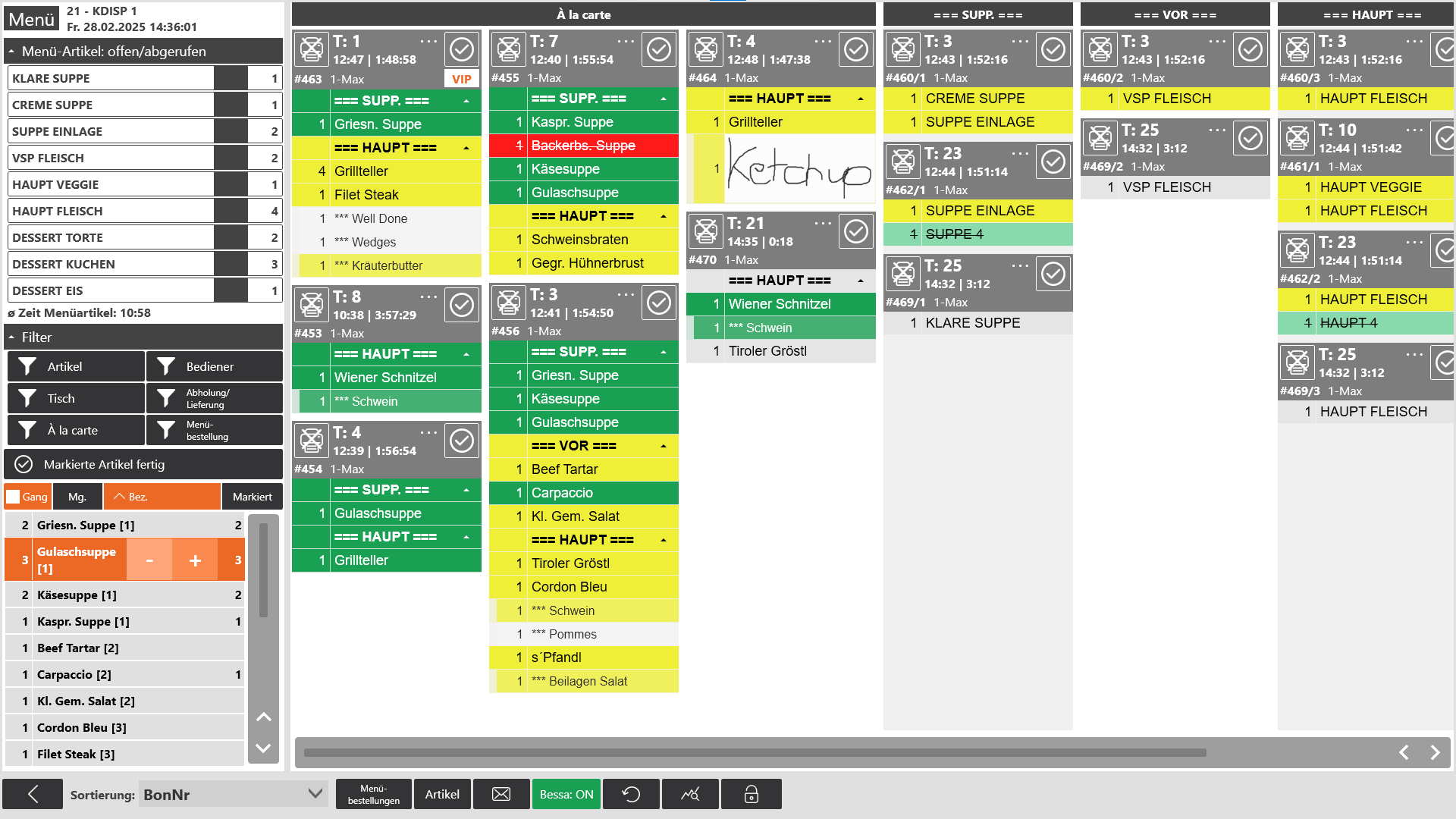Click the plate icon on ticket T: 1
This screenshot has width=1456, height=819.
click(x=311, y=49)
